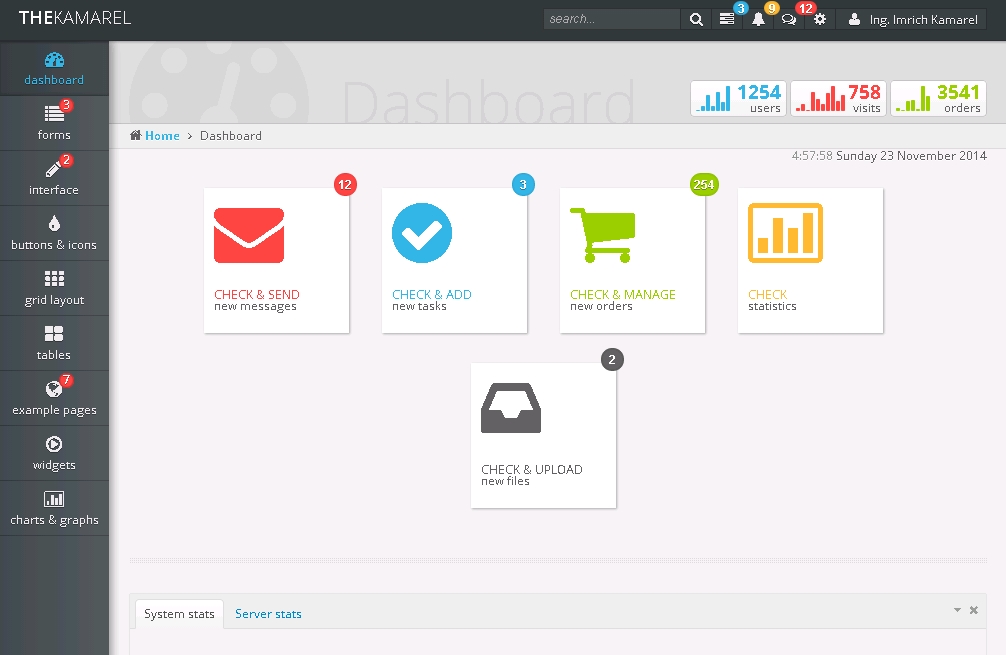Select the System stats tab
The image size is (1006, 655).
pyautogui.click(x=179, y=614)
